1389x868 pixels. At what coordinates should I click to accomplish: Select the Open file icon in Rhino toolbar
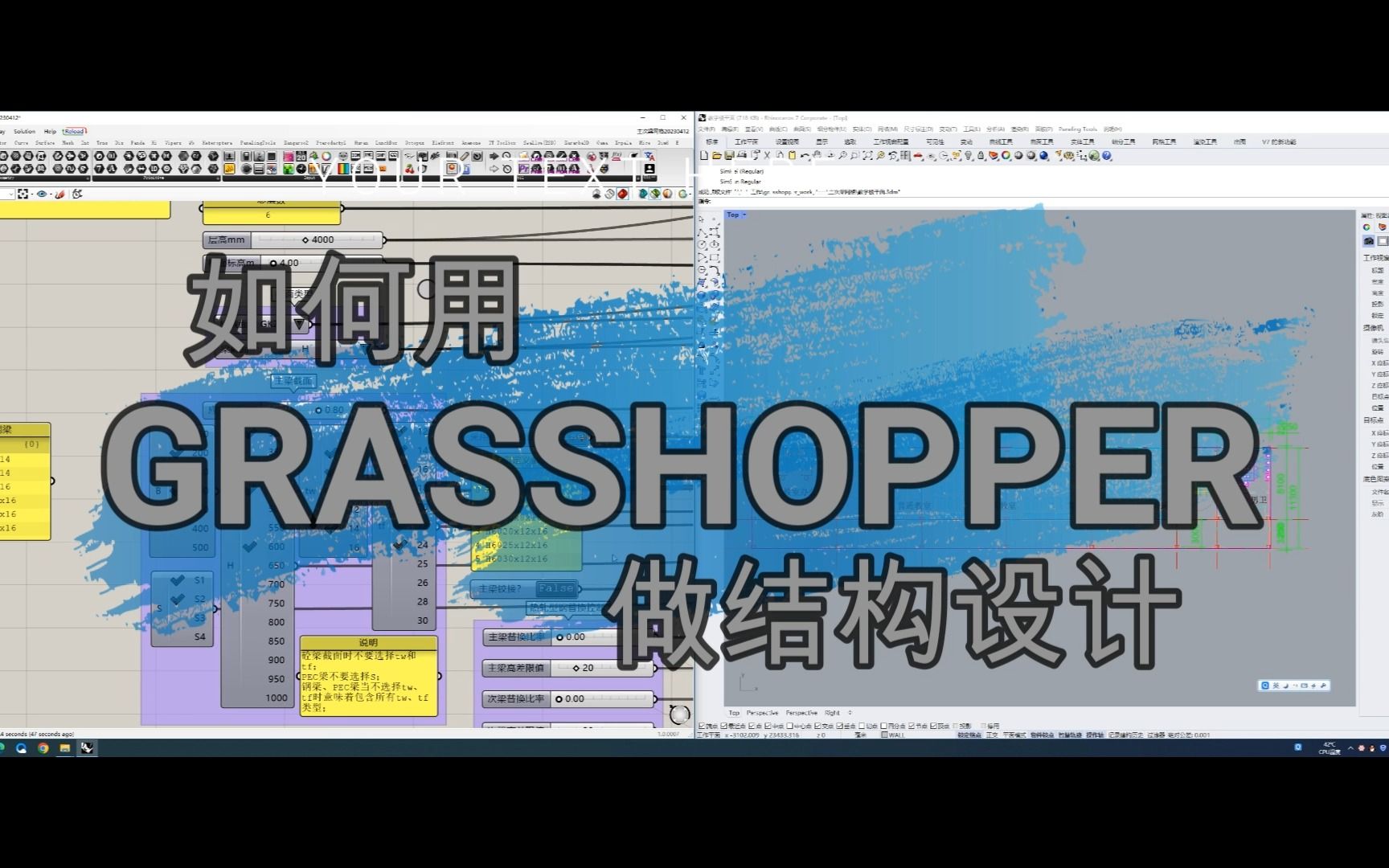point(716,156)
